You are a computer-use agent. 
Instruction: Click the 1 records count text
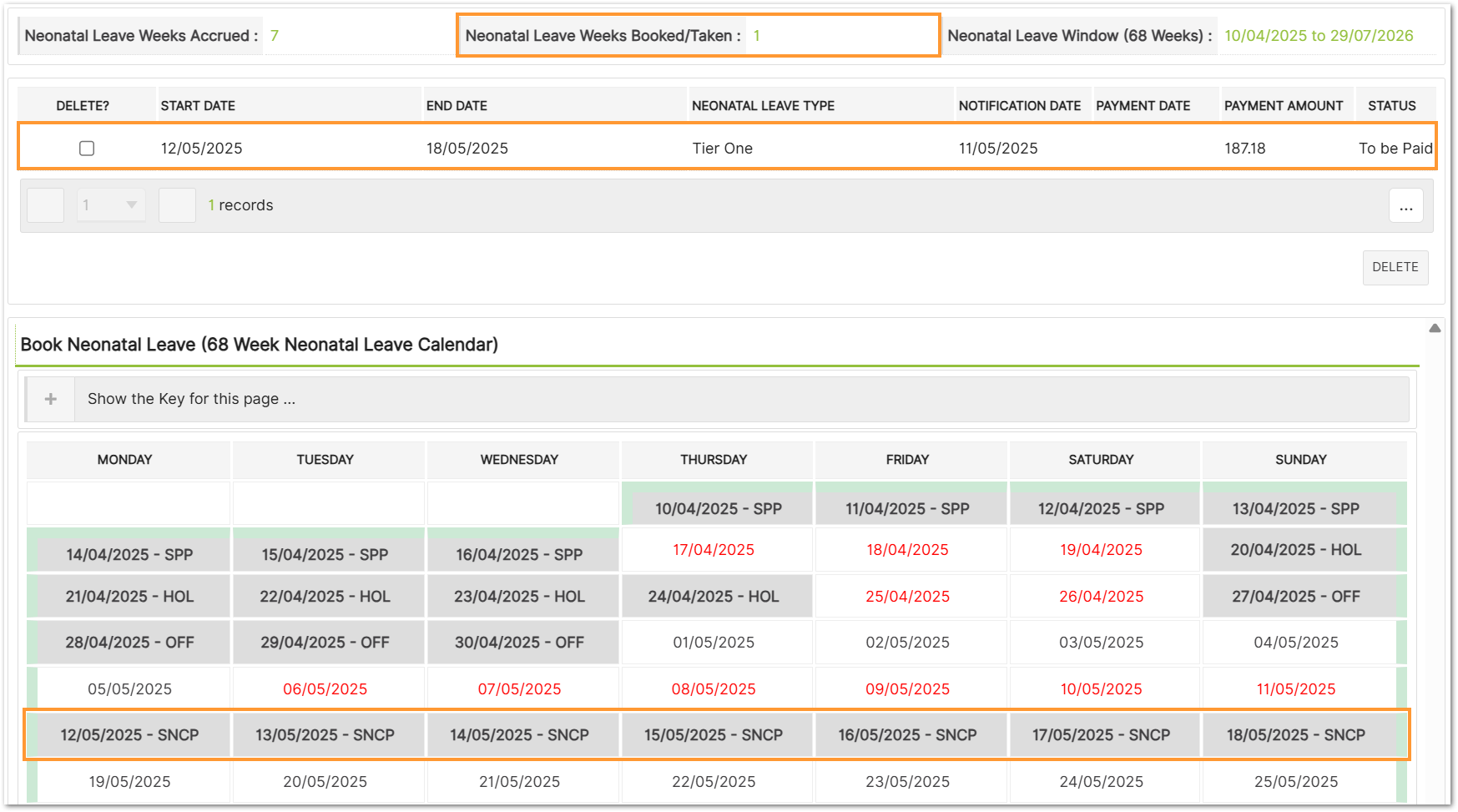[240, 205]
